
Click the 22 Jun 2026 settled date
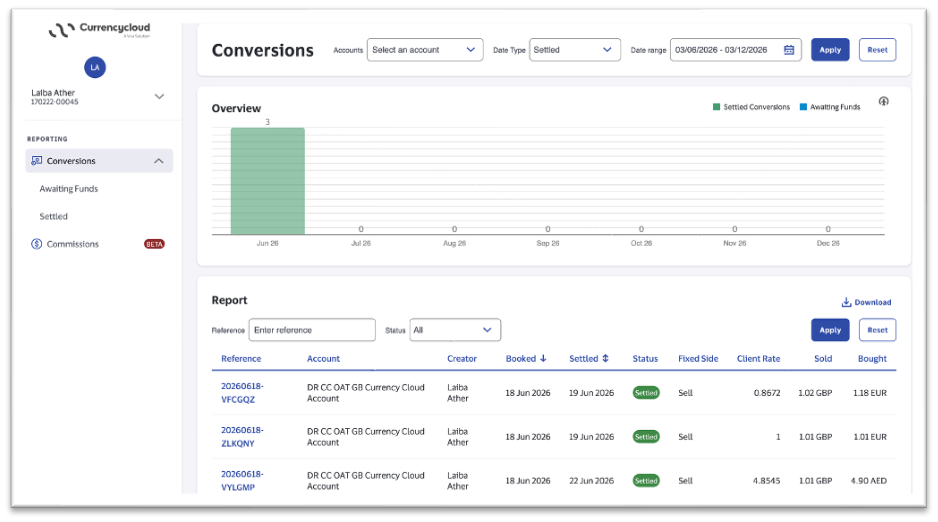point(591,481)
